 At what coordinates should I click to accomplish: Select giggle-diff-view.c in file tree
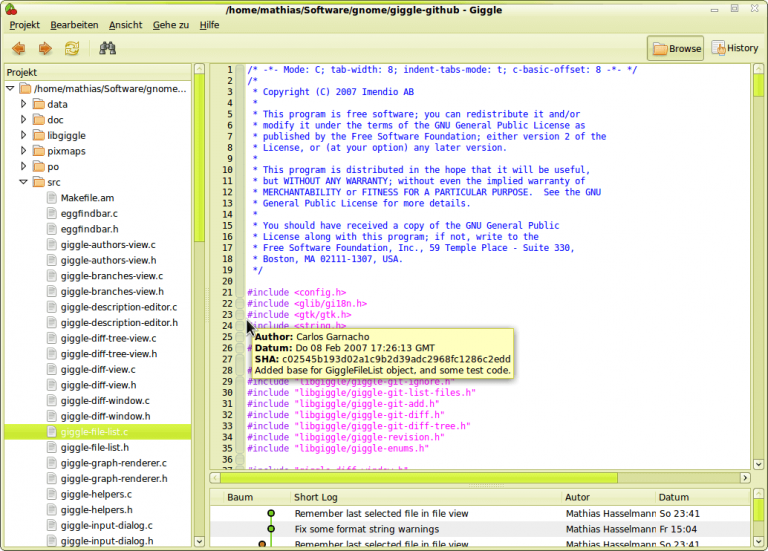coord(98,369)
